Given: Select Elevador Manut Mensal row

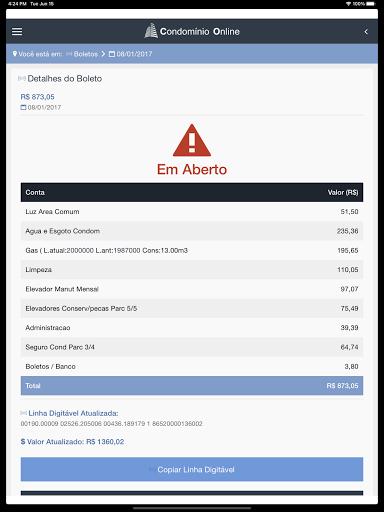Looking at the screenshot, I should click(192, 289).
